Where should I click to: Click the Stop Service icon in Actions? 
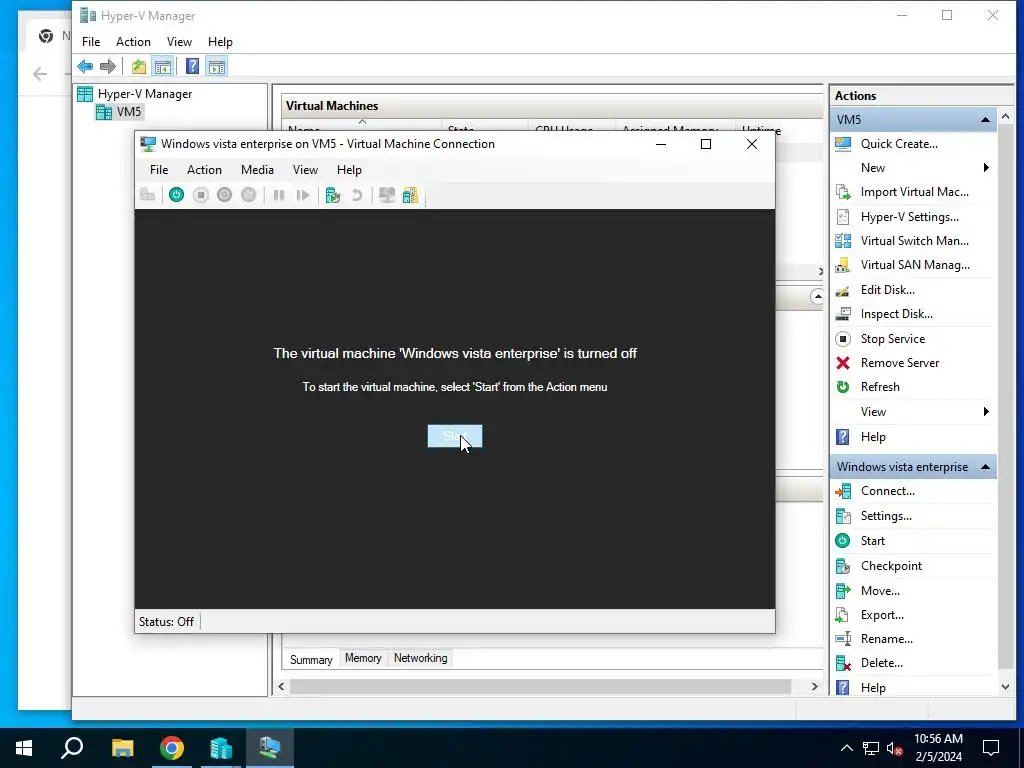843,339
